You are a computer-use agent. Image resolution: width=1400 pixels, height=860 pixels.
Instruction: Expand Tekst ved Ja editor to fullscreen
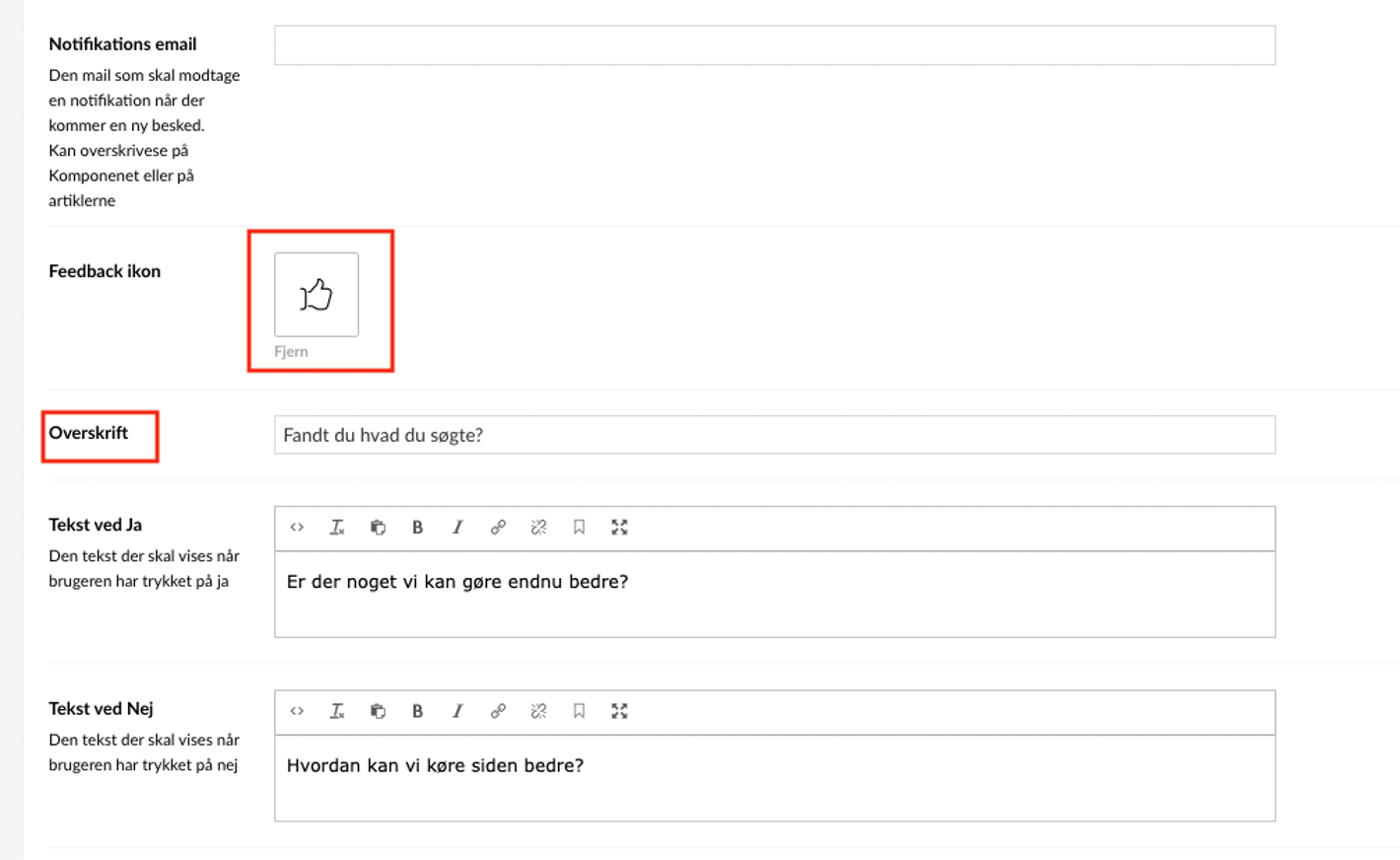click(x=619, y=528)
